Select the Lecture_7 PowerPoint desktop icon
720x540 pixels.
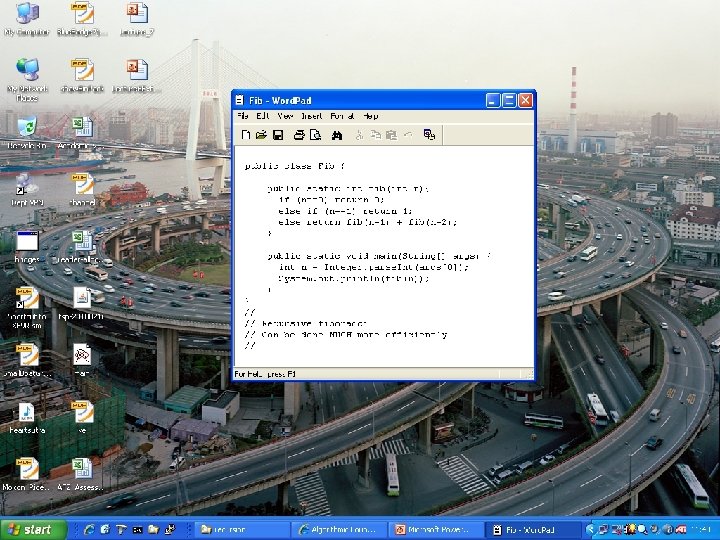click(137, 19)
